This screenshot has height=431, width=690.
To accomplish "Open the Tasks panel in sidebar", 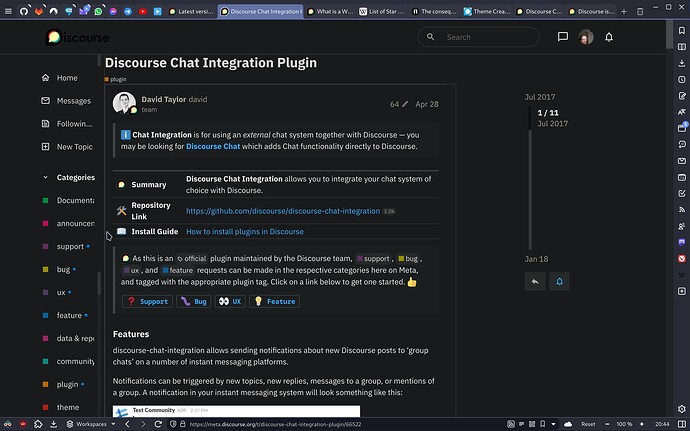I will [x=682, y=193].
